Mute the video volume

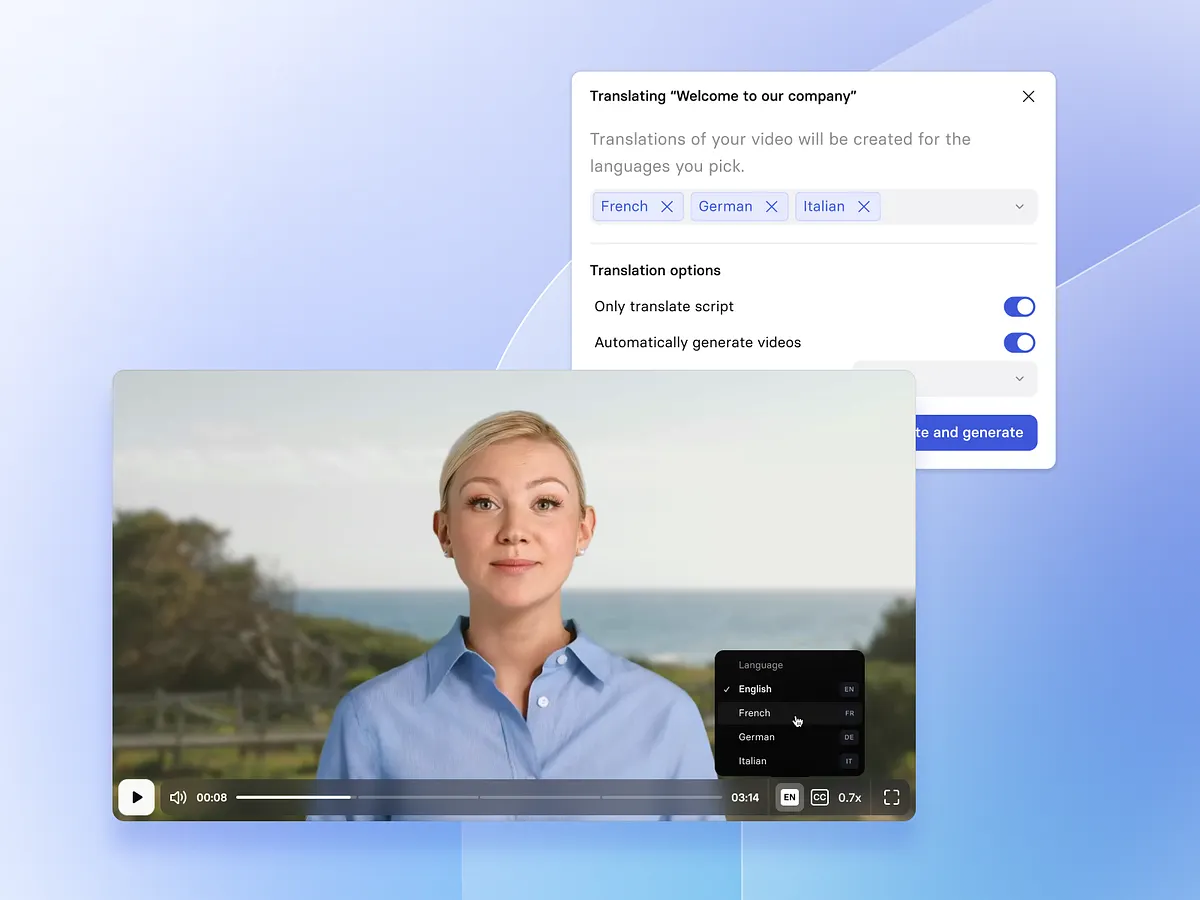(178, 797)
